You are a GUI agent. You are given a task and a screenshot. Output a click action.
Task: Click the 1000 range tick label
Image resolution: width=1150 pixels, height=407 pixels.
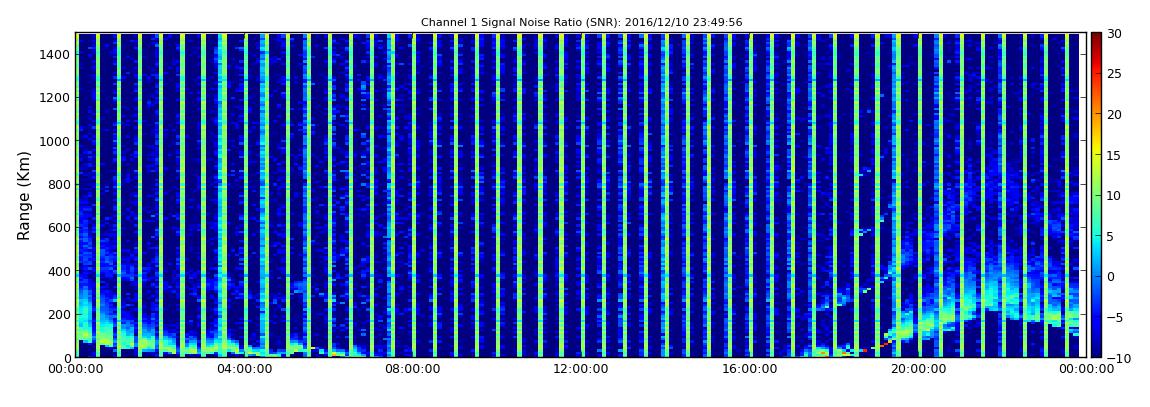pos(54,141)
